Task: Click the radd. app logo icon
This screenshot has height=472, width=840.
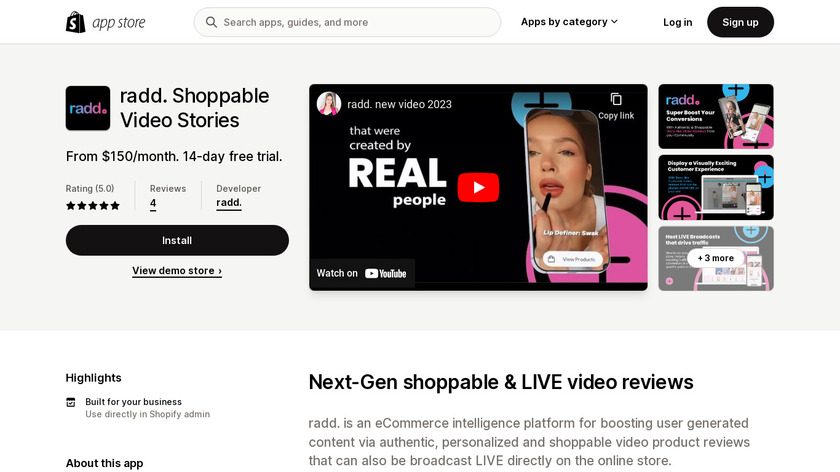Action: [x=88, y=108]
